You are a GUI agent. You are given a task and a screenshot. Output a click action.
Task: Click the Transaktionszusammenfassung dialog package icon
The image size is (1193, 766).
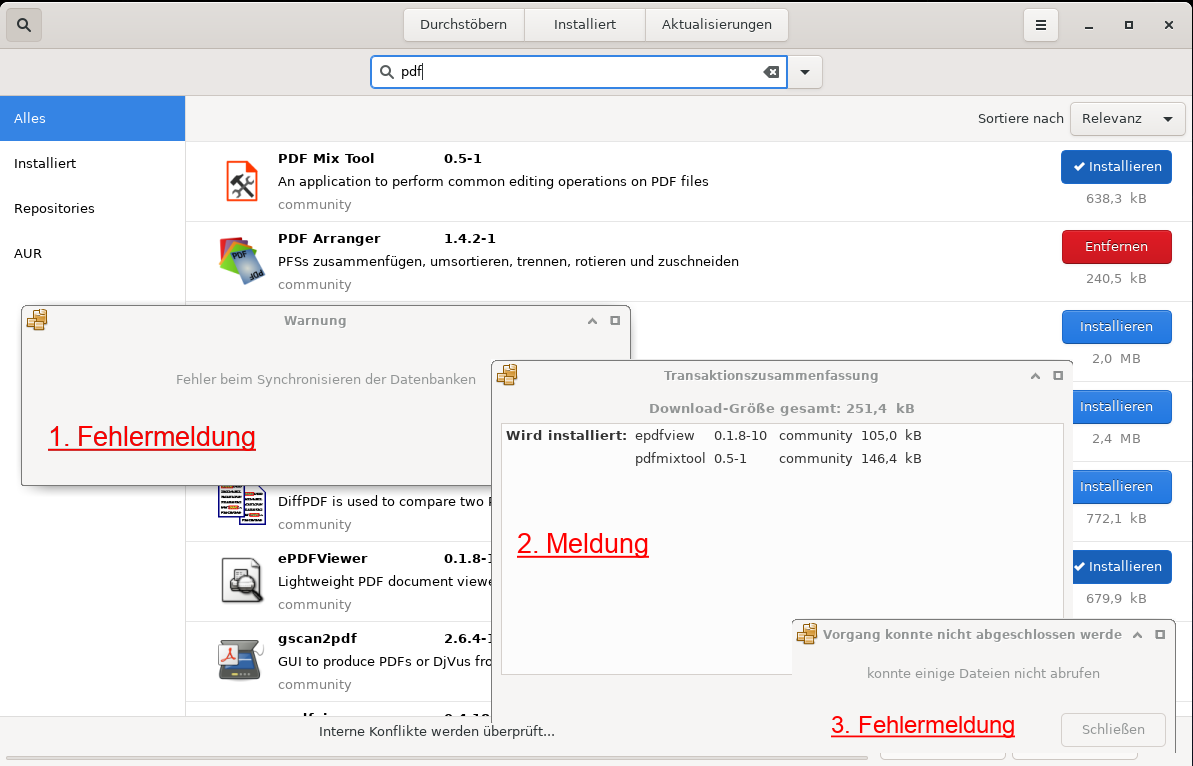[507, 374]
